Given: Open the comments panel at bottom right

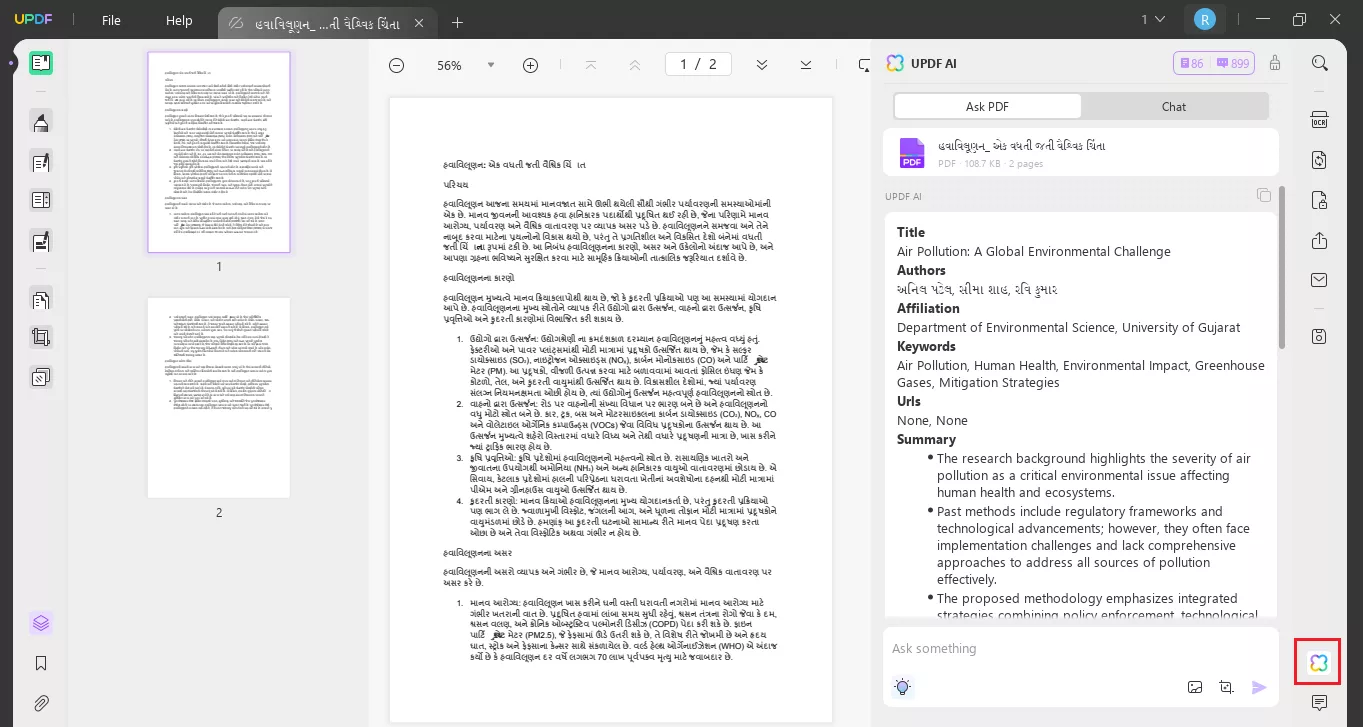Looking at the screenshot, I should [1320, 703].
